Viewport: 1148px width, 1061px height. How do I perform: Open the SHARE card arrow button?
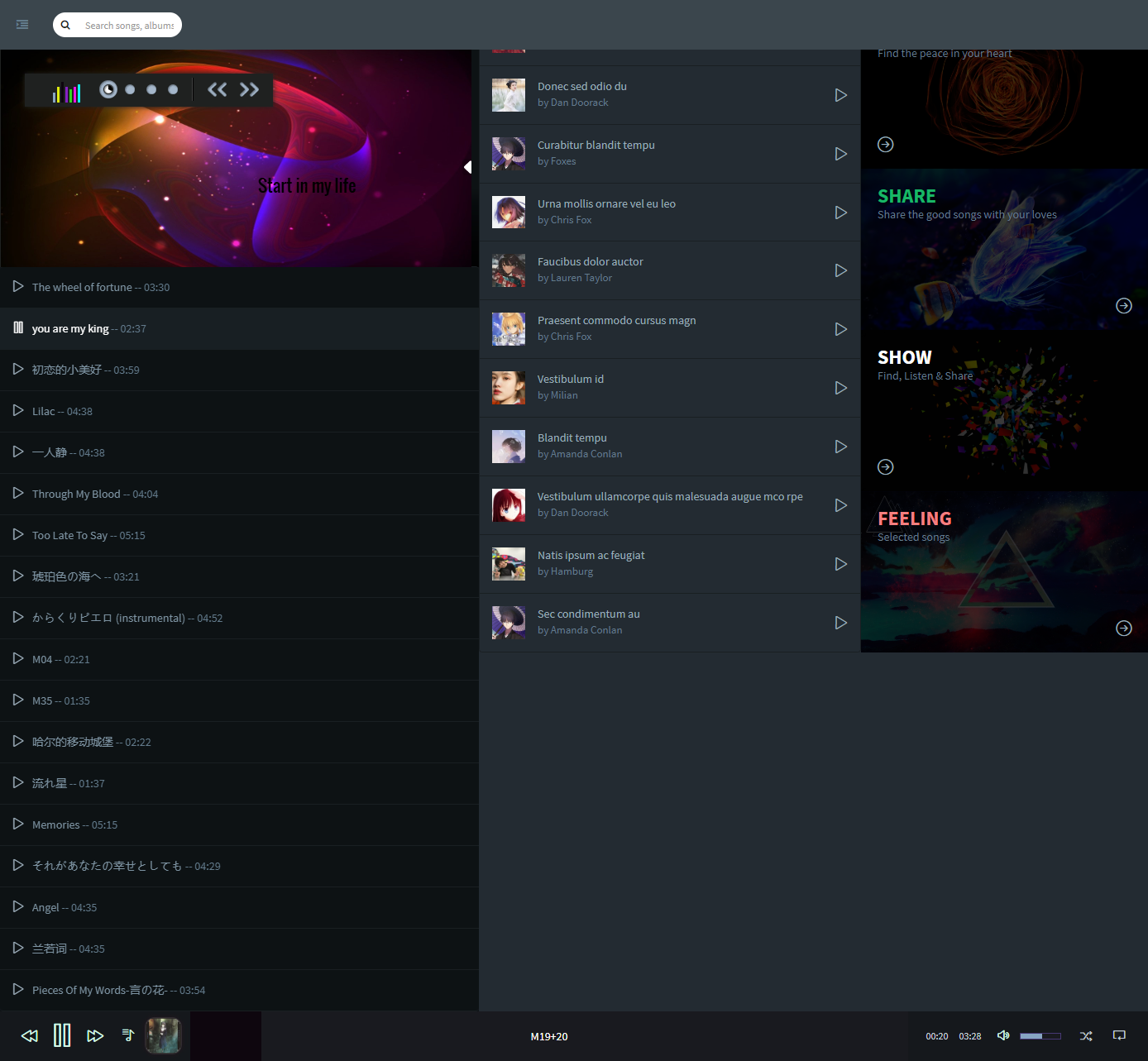[x=1123, y=305]
